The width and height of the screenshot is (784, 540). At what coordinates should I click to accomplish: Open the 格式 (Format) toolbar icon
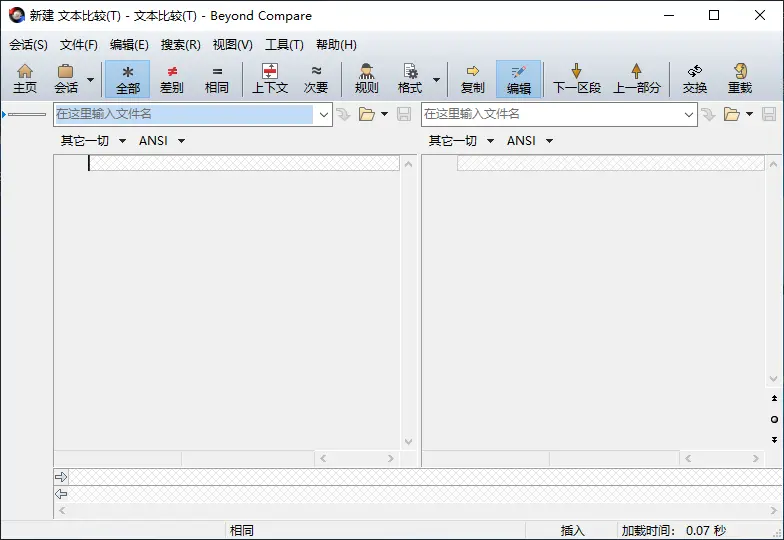pos(410,78)
